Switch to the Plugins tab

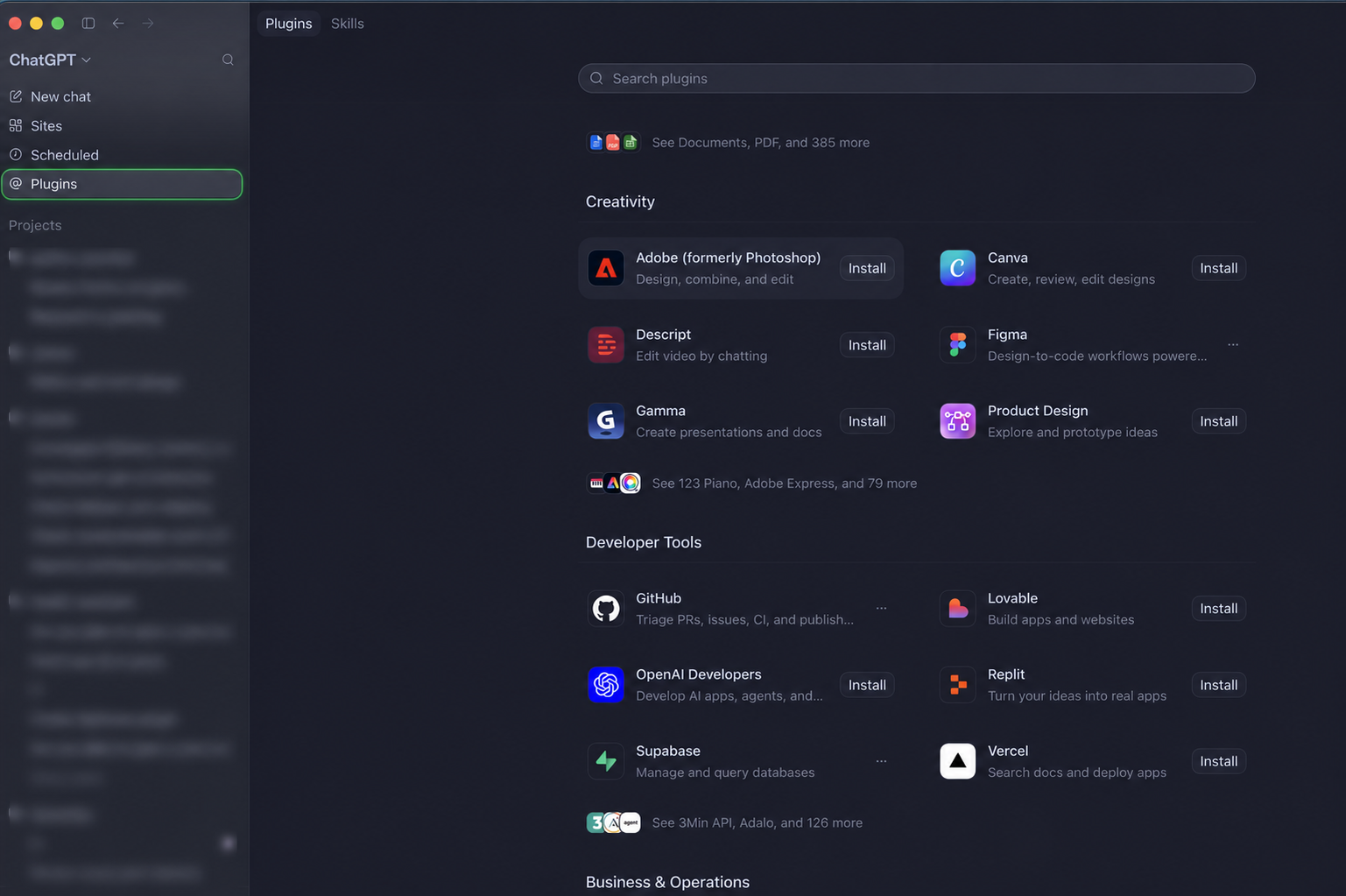(x=289, y=24)
